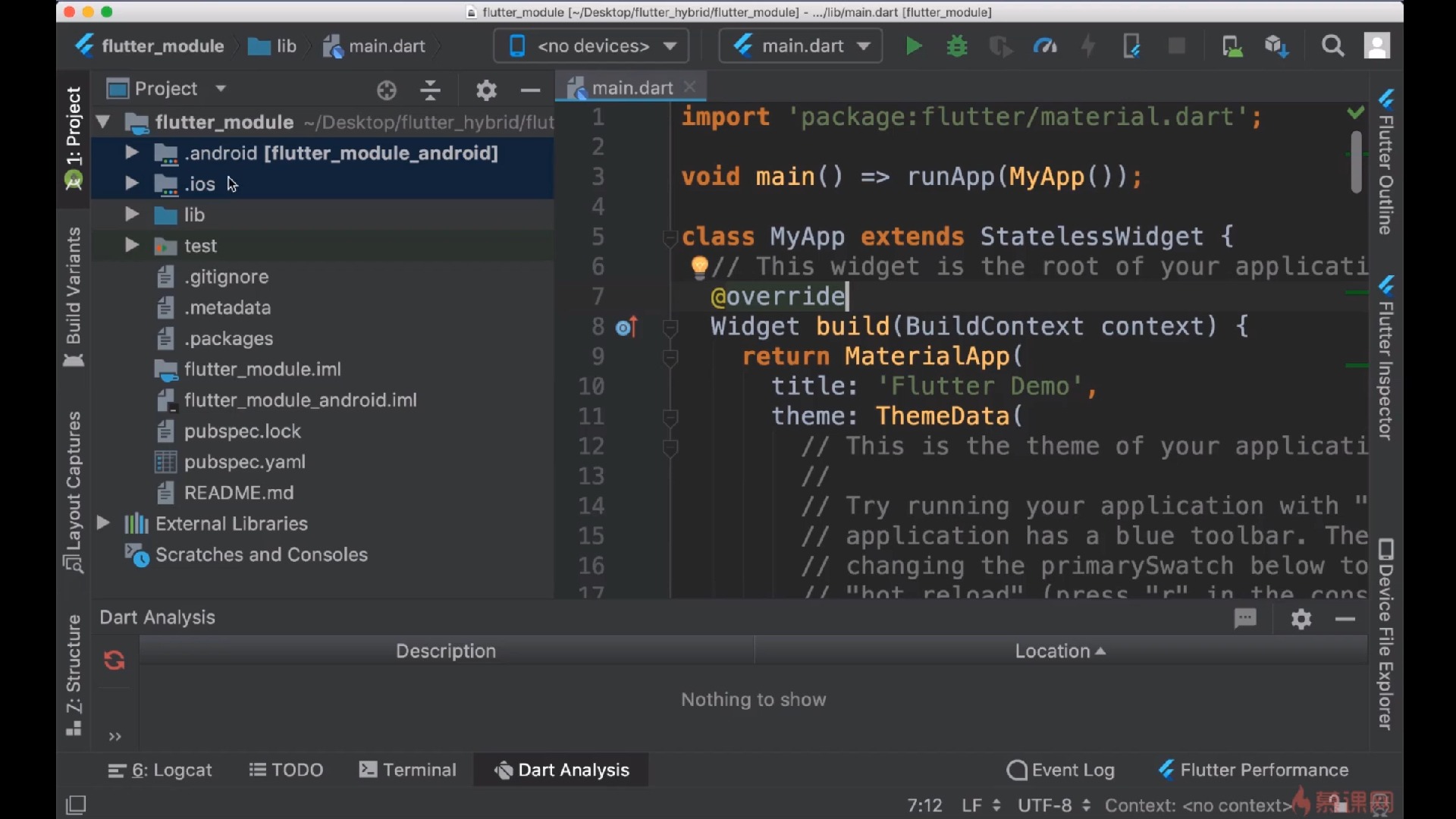Screen dimensions: 1456x819
Task: Expand the lib folder
Action: click(132, 215)
